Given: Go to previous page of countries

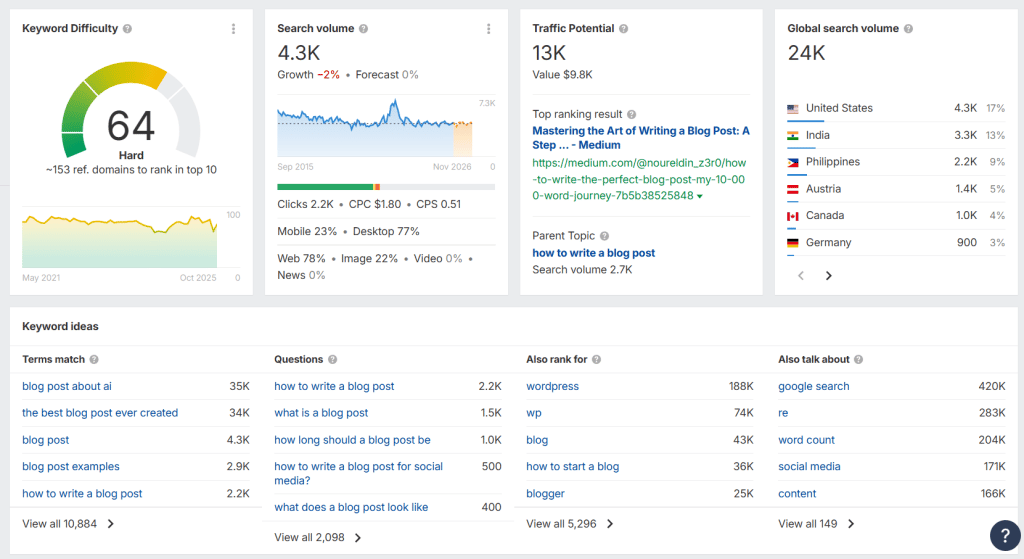Looking at the screenshot, I should point(801,276).
